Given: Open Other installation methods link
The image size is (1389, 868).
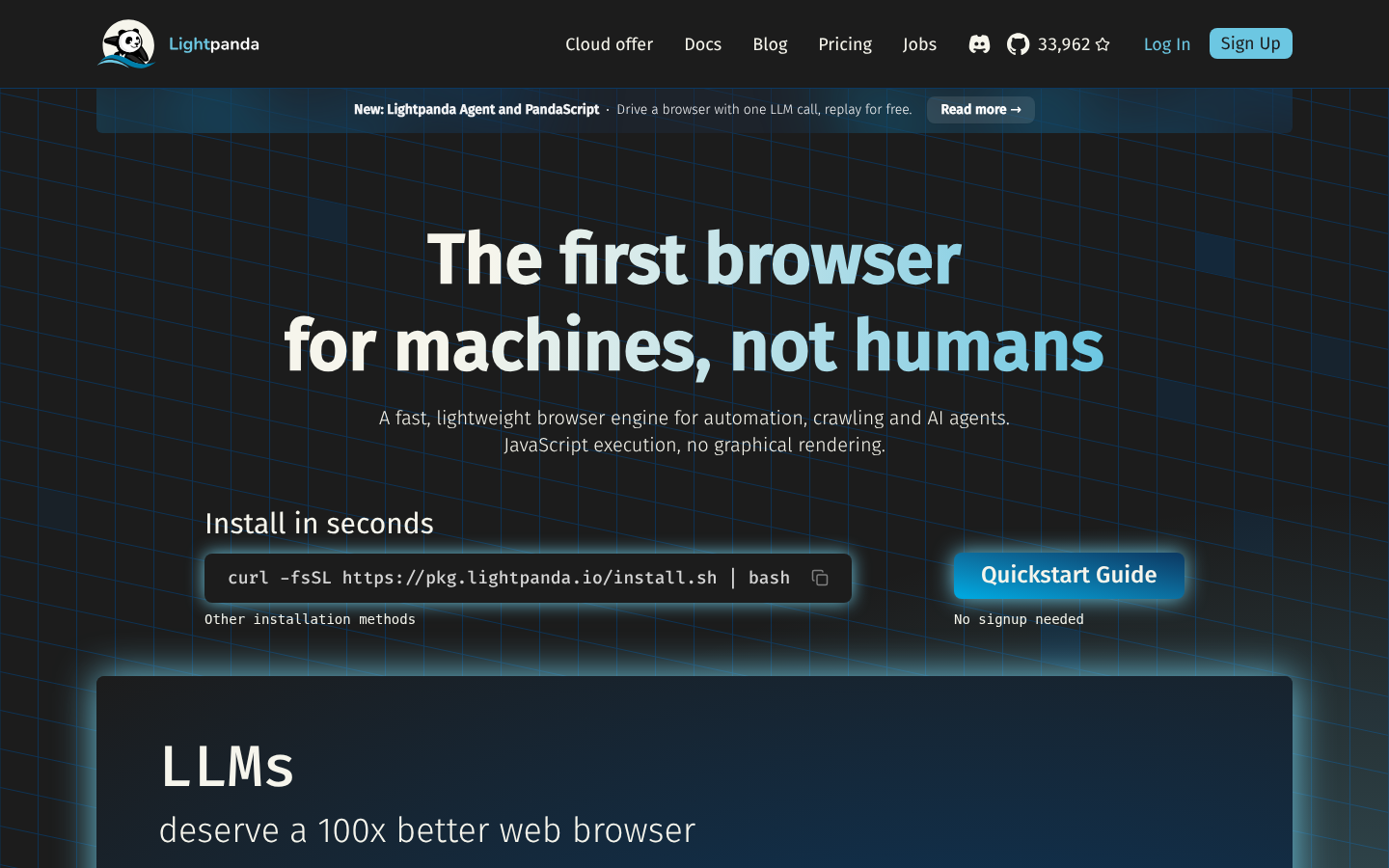Looking at the screenshot, I should point(310,619).
